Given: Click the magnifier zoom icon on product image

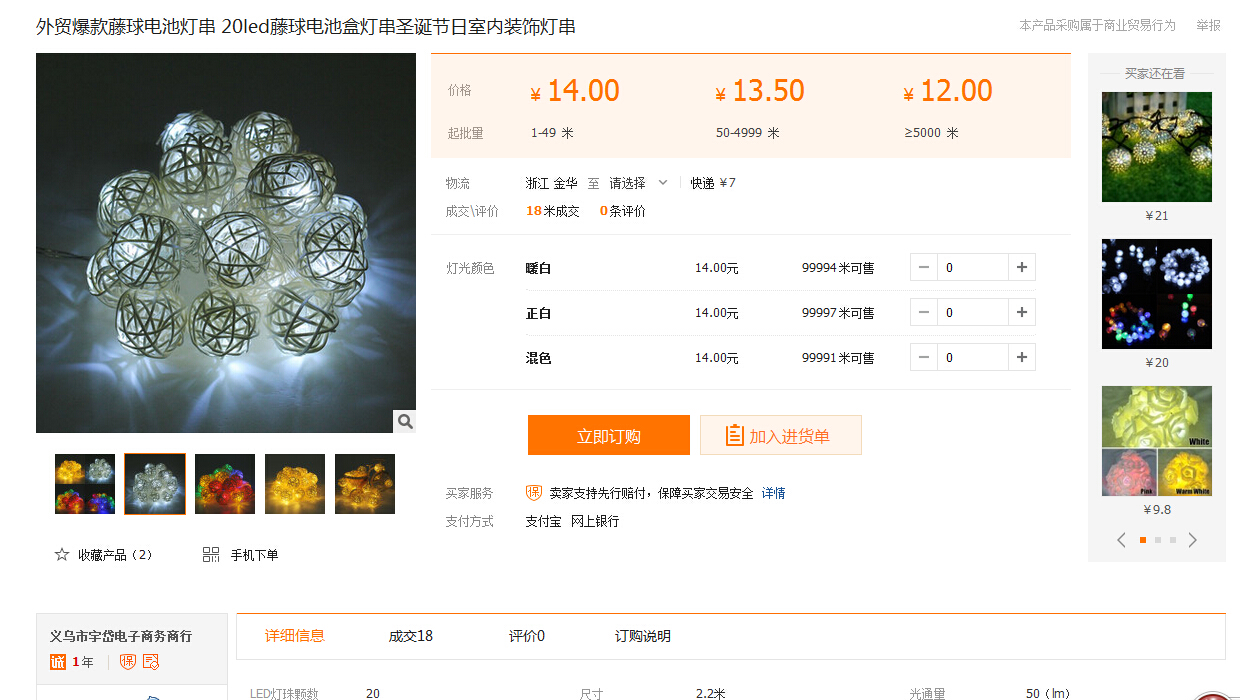Looking at the screenshot, I should 405,422.
